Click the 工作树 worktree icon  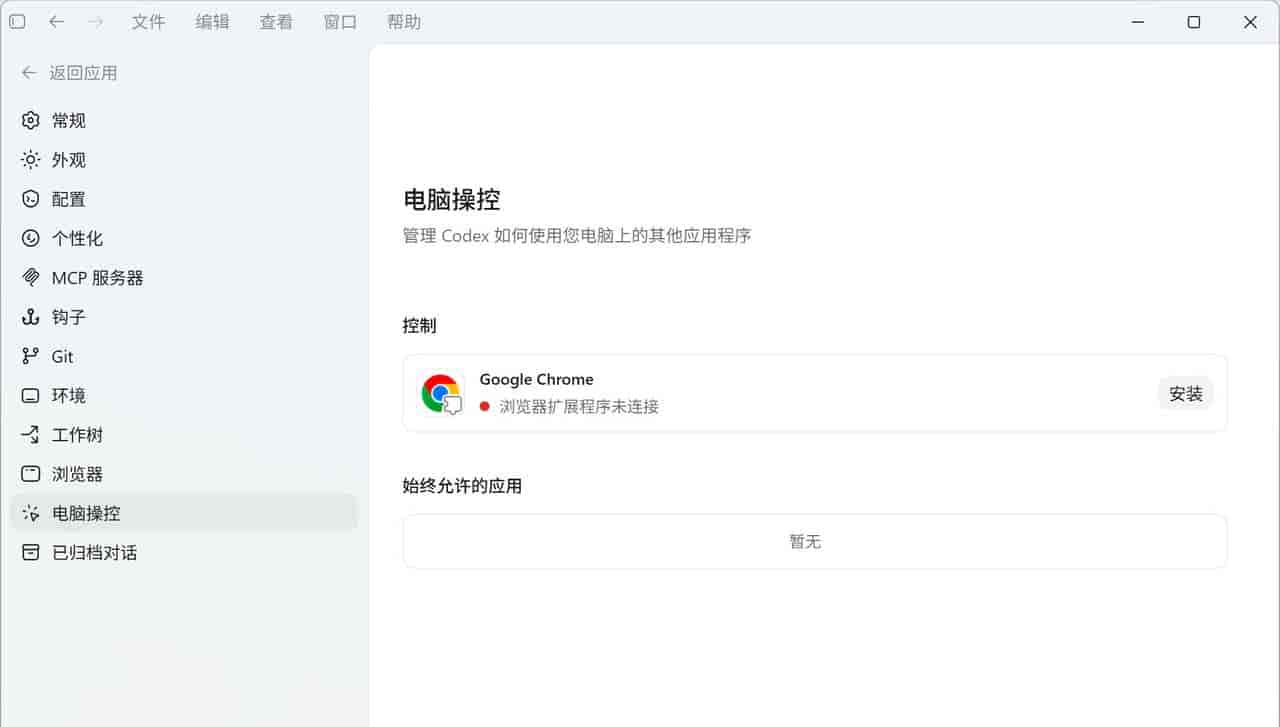pos(31,435)
